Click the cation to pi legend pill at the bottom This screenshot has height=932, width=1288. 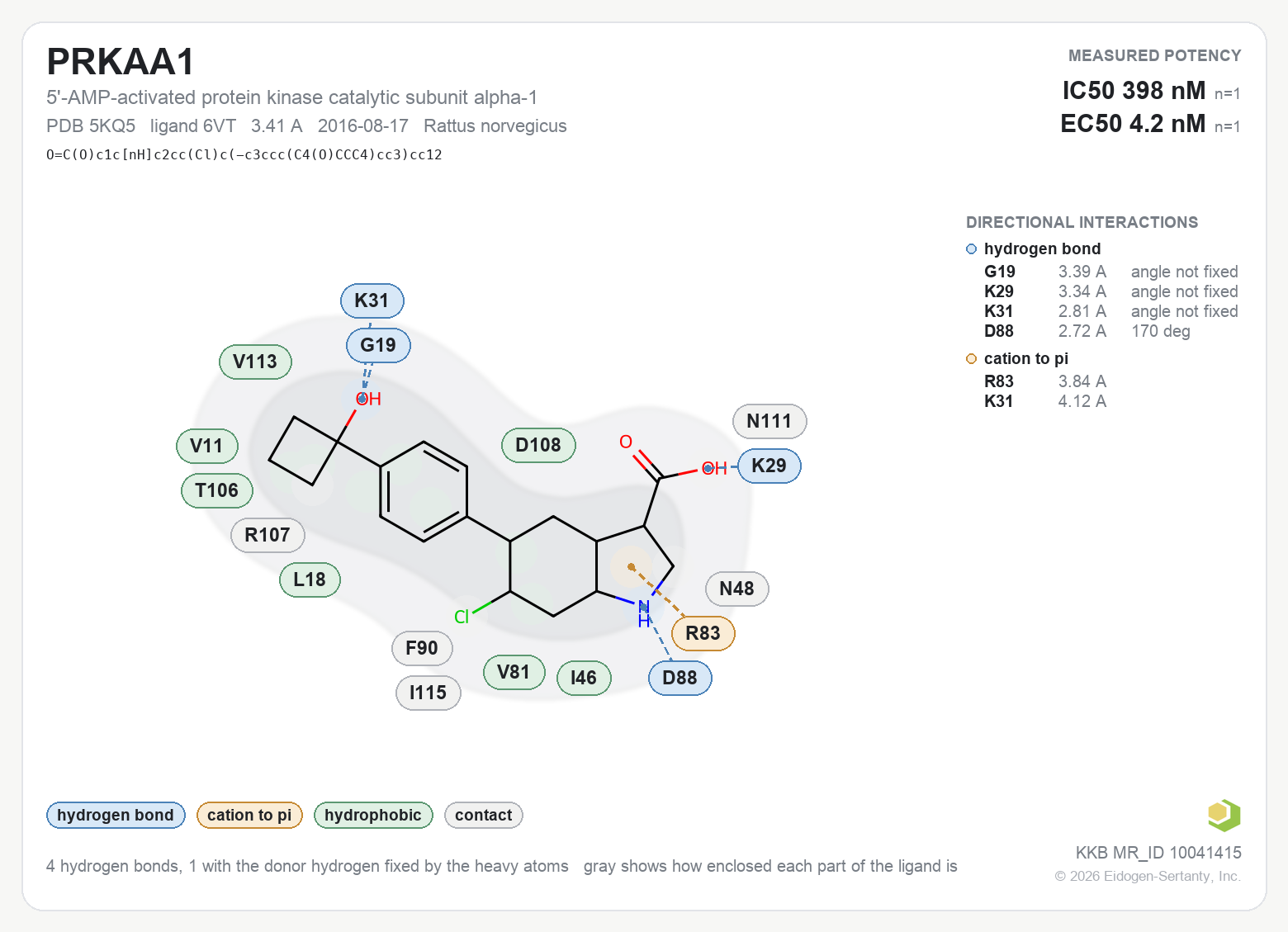(249, 816)
